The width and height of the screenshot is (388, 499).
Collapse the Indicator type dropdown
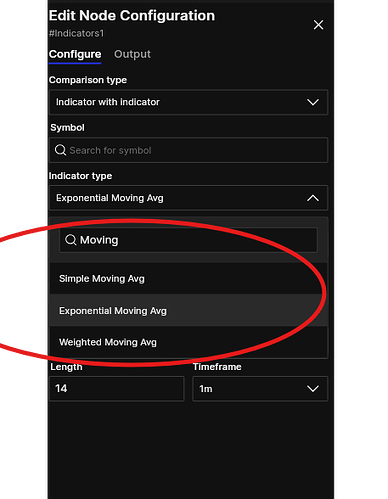(189, 198)
